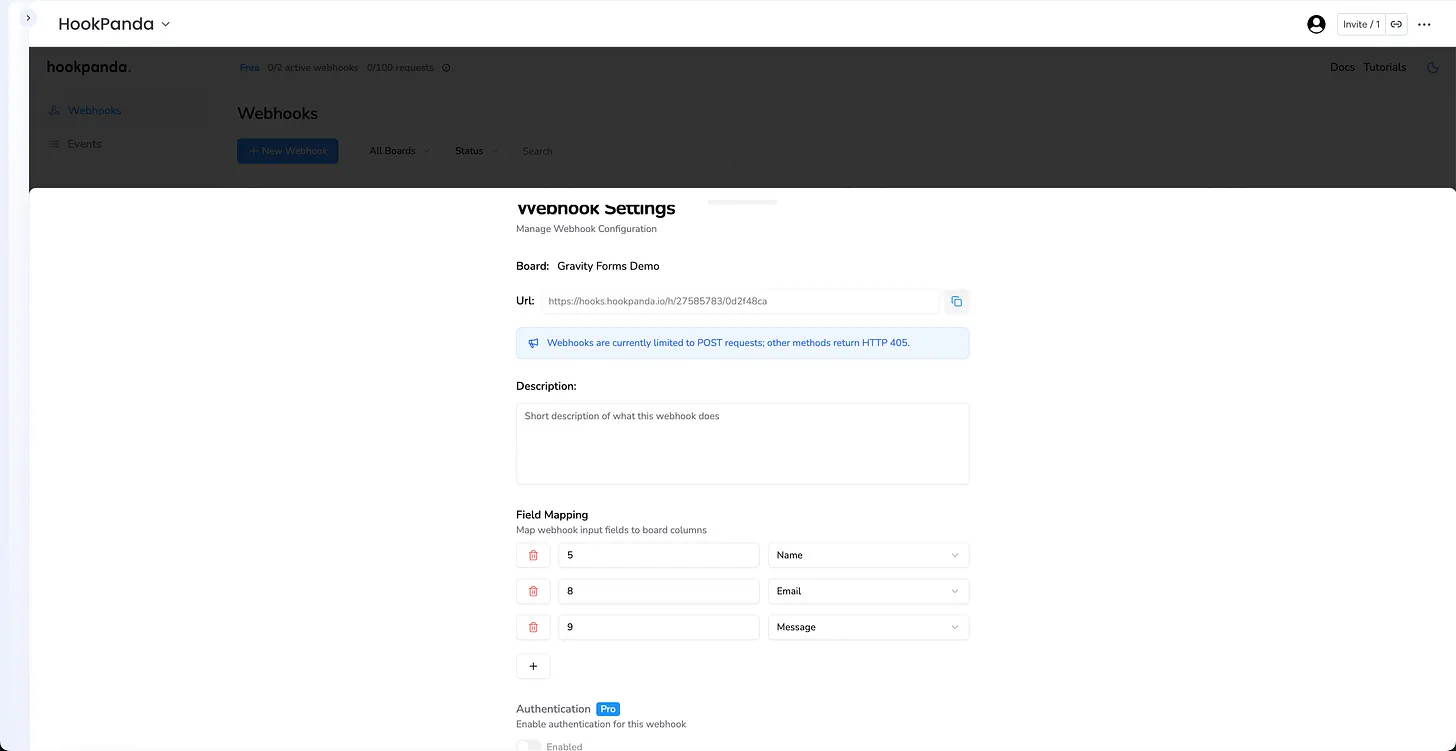Click the user profile avatar icon
Image resolution: width=1456 pixels, height=751 pixels.
[x=1316, y=24]
